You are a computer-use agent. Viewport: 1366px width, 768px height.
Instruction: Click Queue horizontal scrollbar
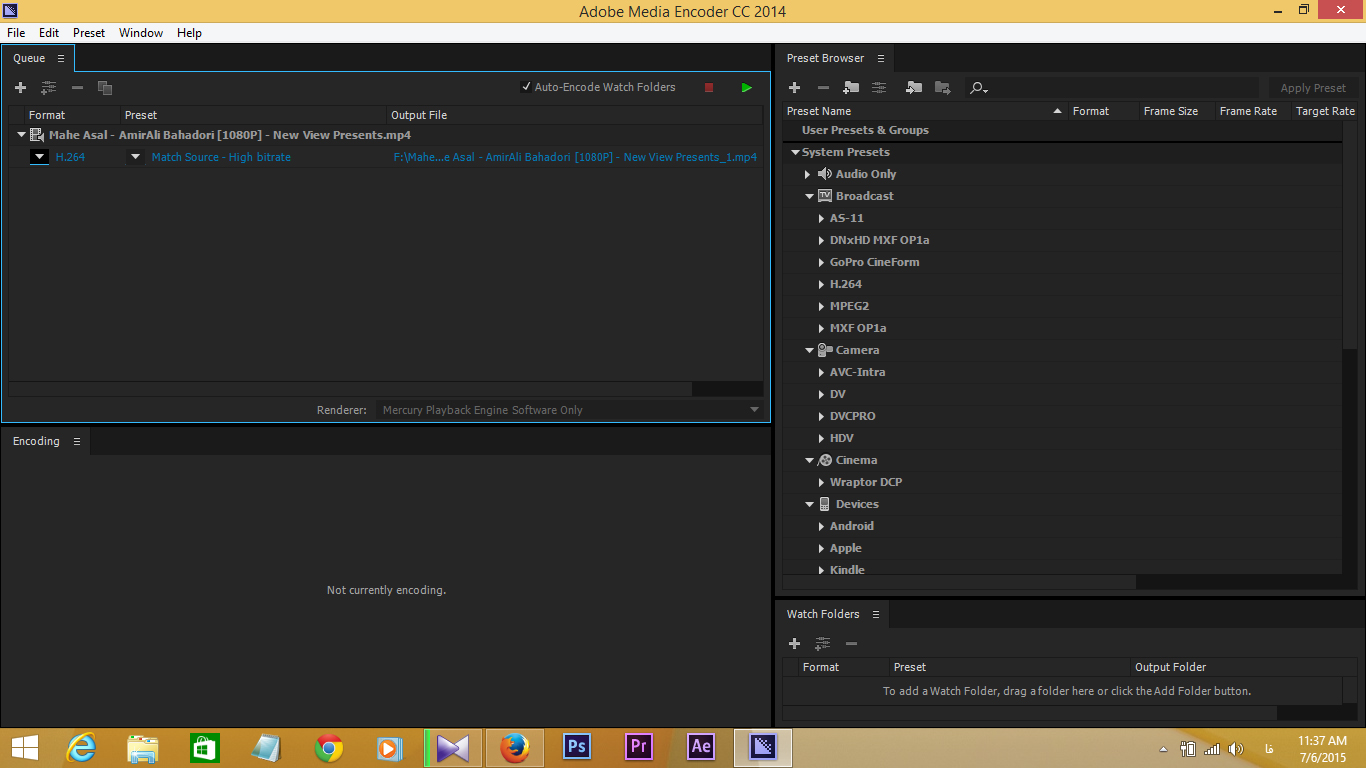(350, 389)
